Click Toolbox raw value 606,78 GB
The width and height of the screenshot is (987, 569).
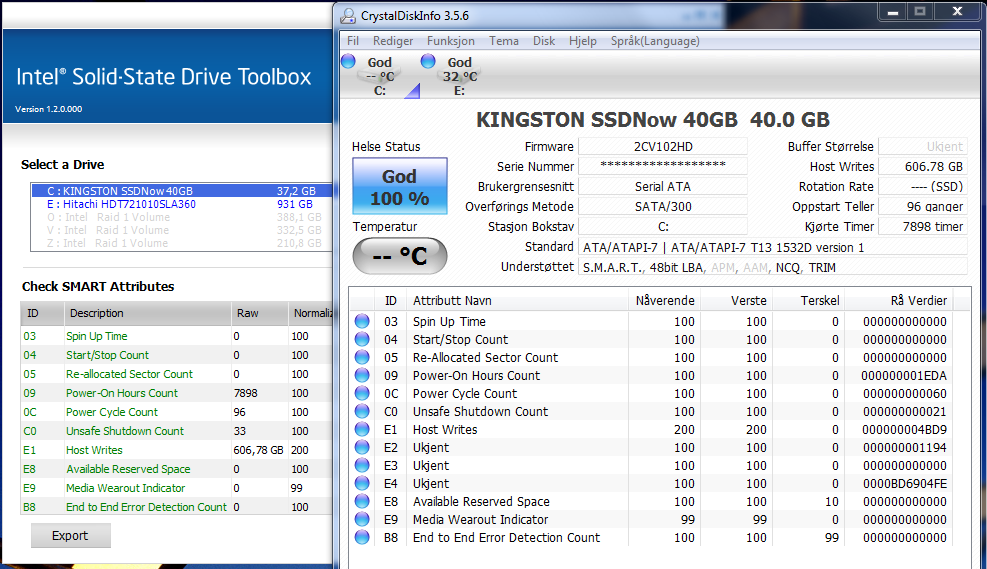(258, 450)
